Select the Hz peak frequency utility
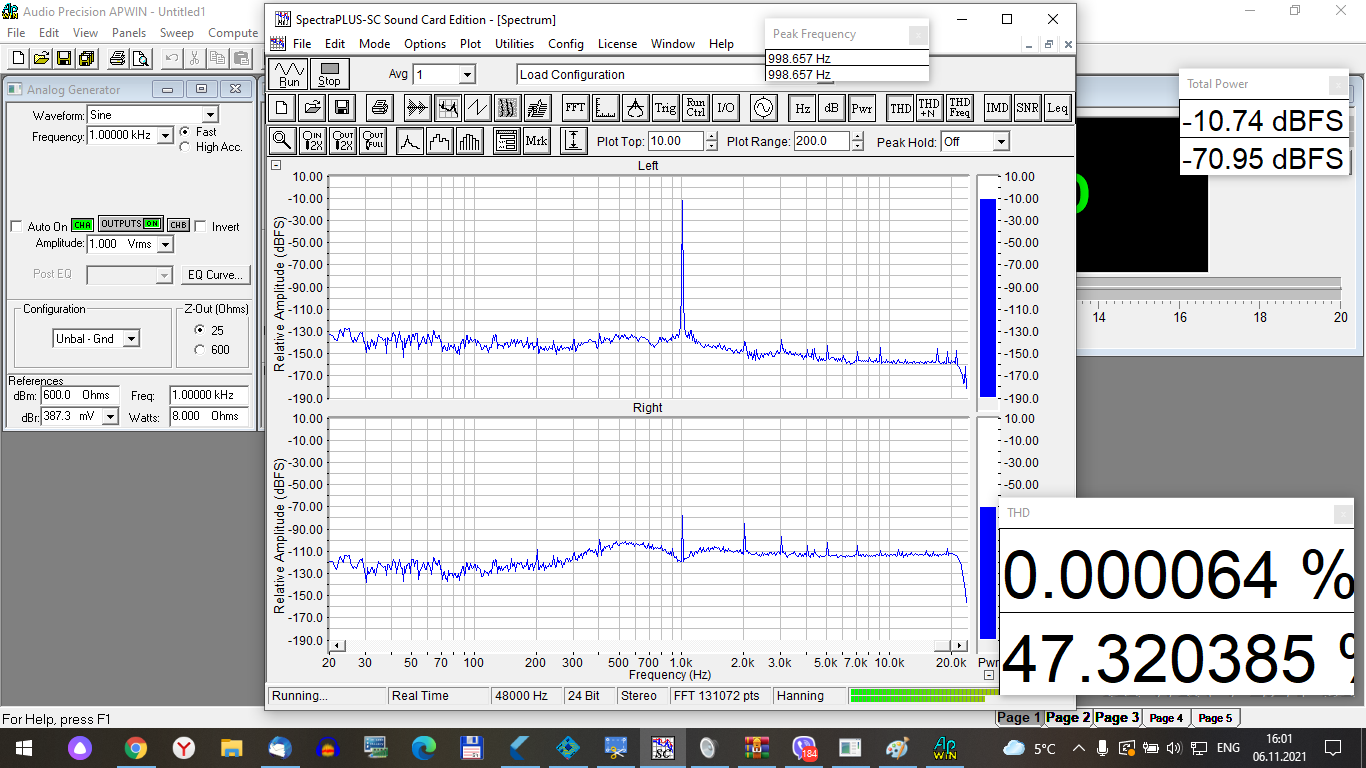This screenshot has height=768, width=1366. (802, 107)
